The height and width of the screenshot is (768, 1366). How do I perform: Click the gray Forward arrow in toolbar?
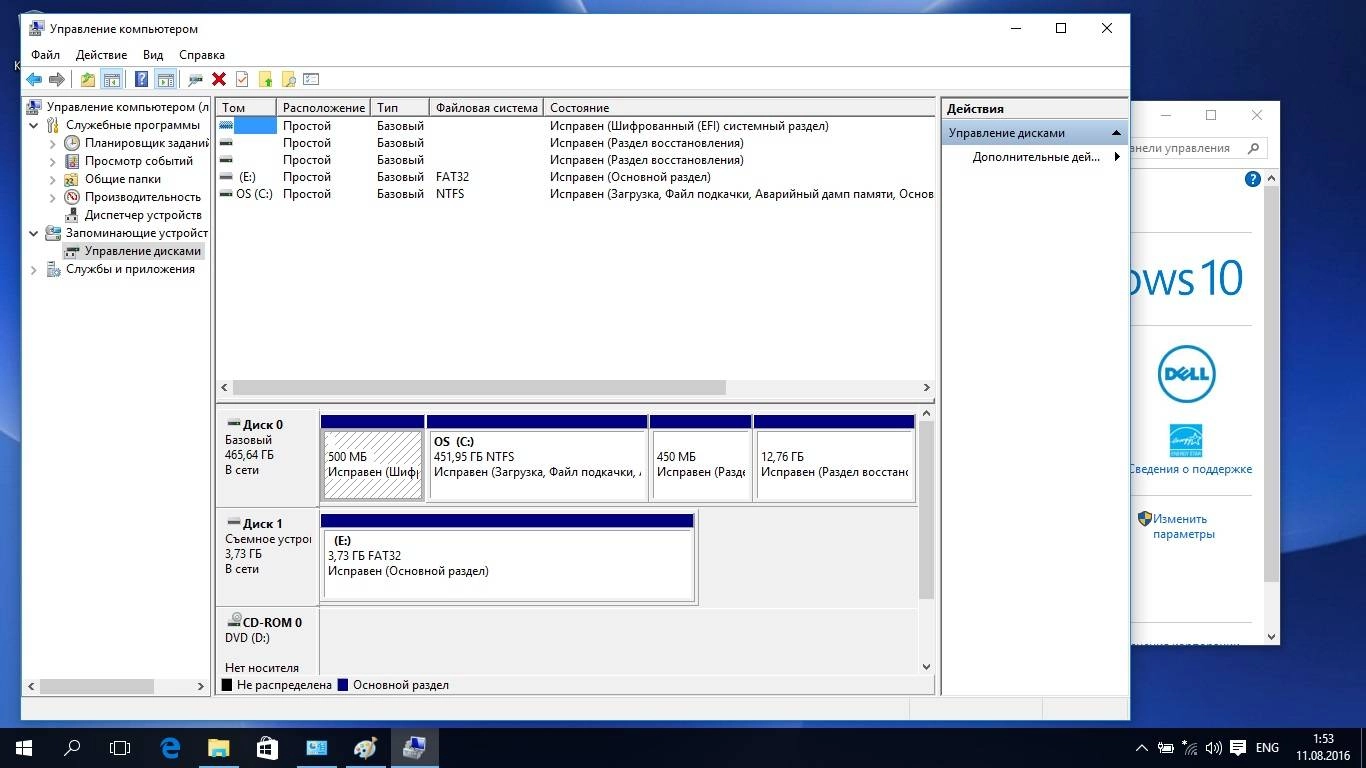(x=57, y=79)
